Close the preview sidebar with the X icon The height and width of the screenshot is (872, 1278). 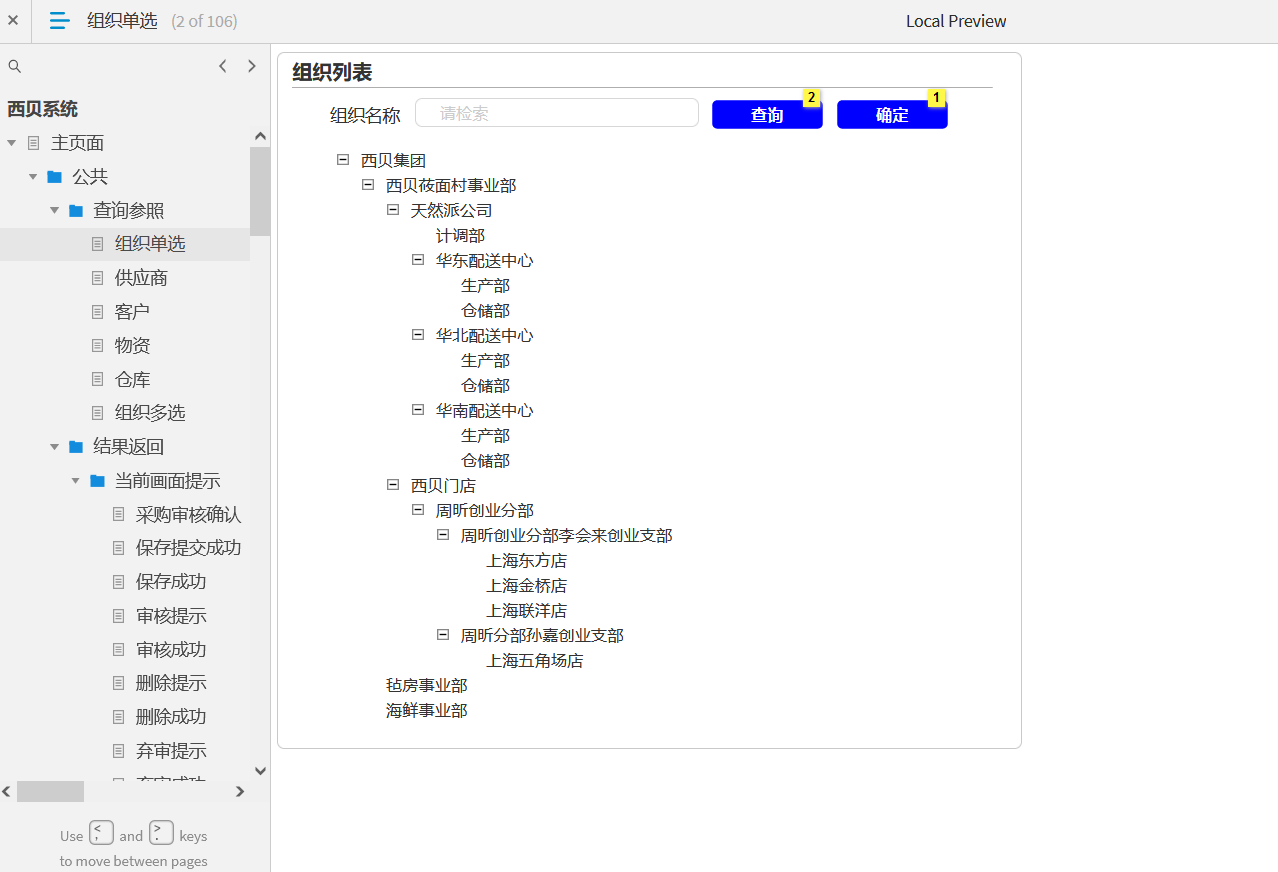[13, 20]
